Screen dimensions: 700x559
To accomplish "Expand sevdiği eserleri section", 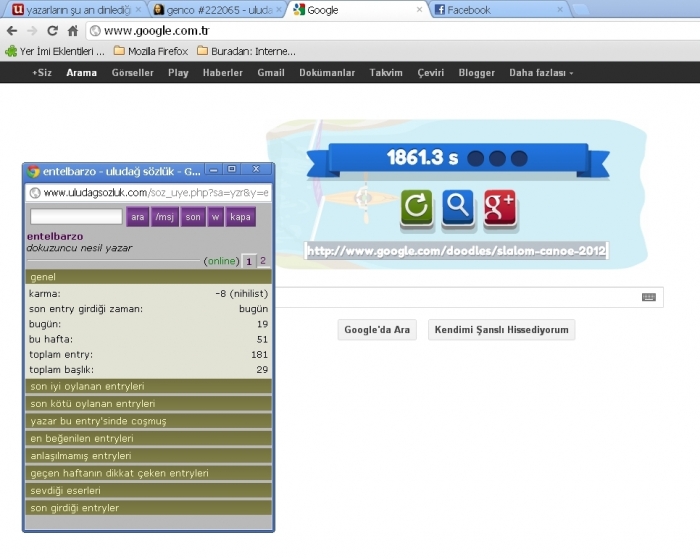I will pos(148,491).
